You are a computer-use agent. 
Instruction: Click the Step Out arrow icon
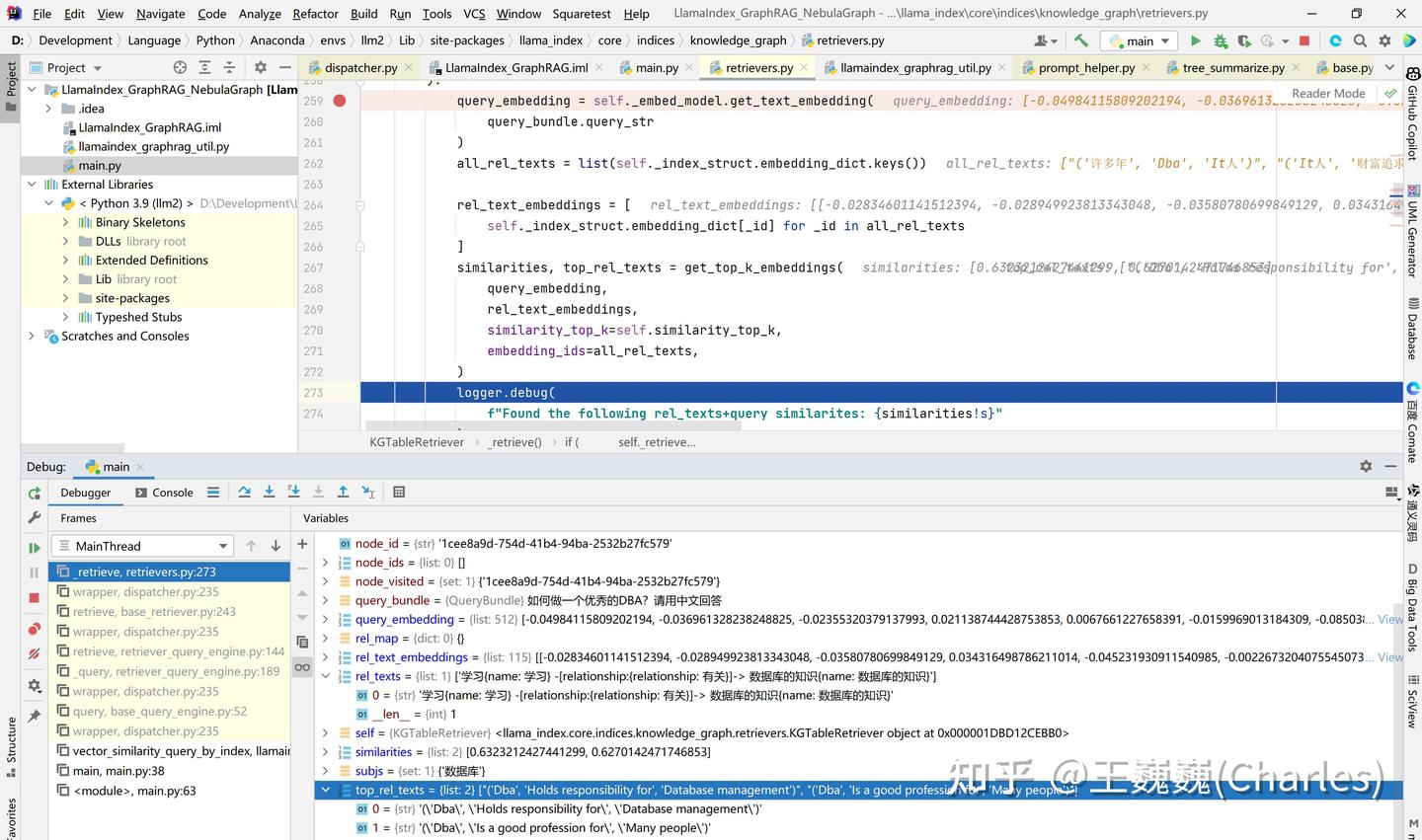[343, 492]
